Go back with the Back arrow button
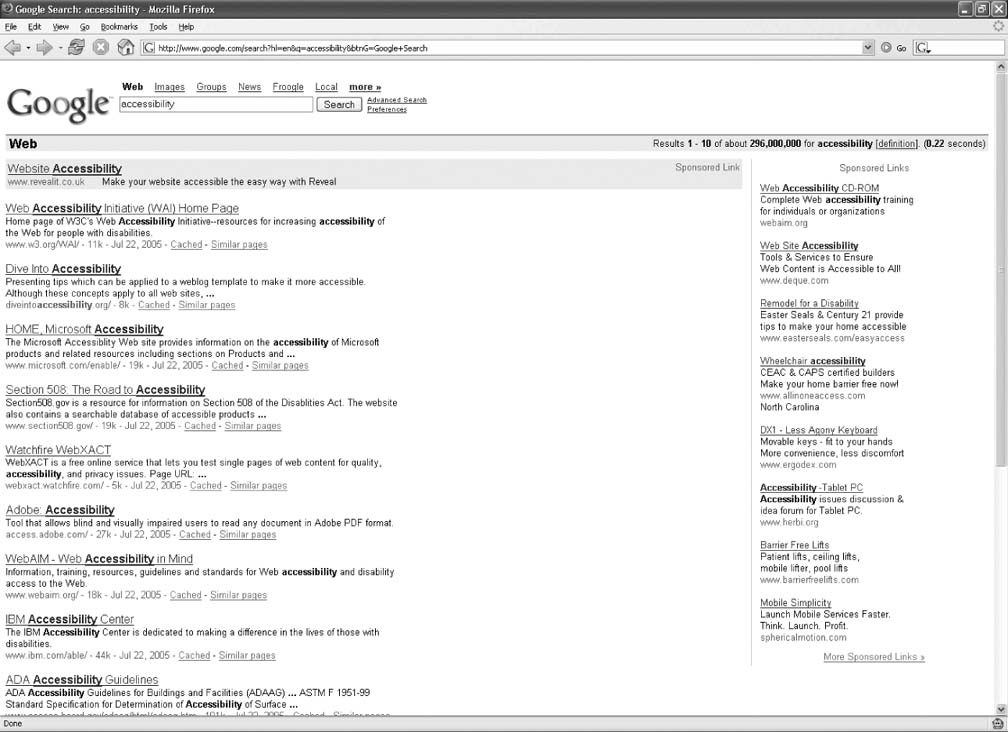 (13, 48)
